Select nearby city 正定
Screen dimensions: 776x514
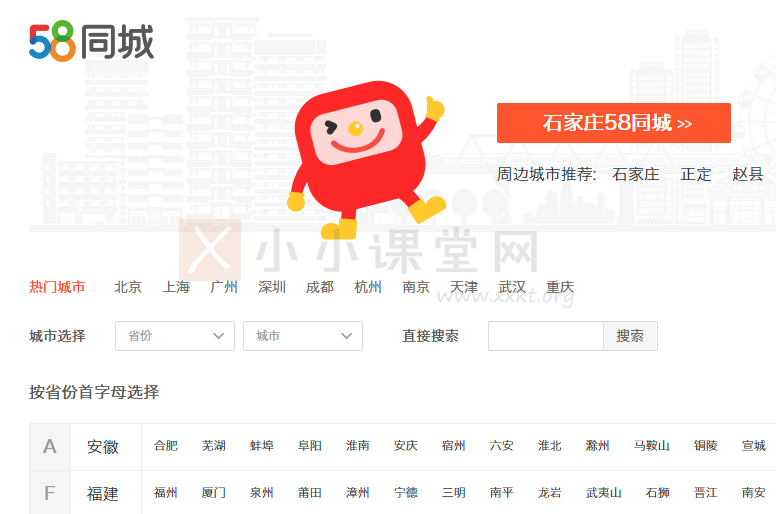pyautogui.click(x=696, y=174)
